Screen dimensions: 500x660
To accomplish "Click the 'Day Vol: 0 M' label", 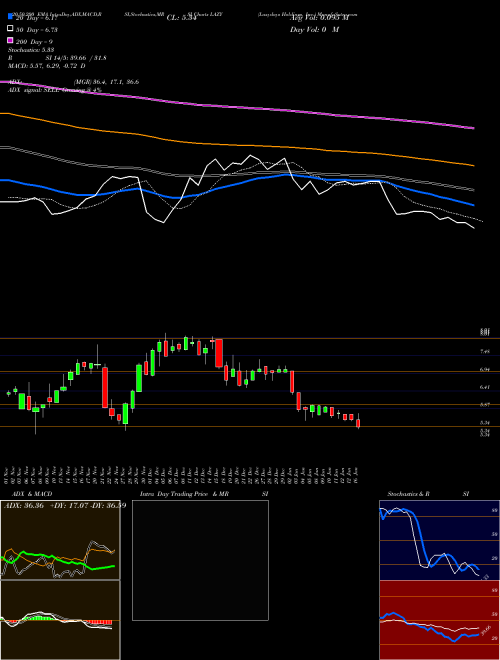I will click(314, 30).
